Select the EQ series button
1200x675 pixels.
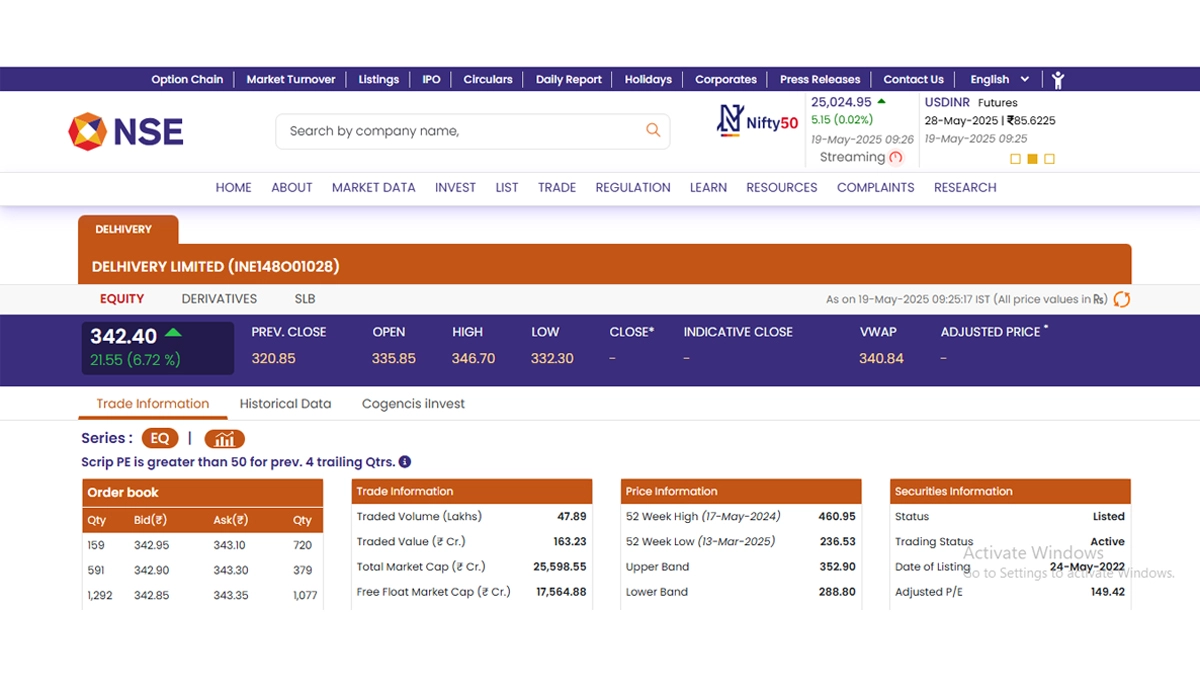point(160,439)
